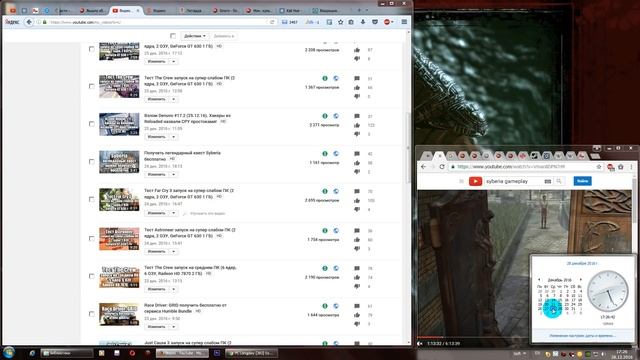Open the Действия dropdown
This screenshot has width=640, height=360.
pyautogui.click(x=194, y=36)
